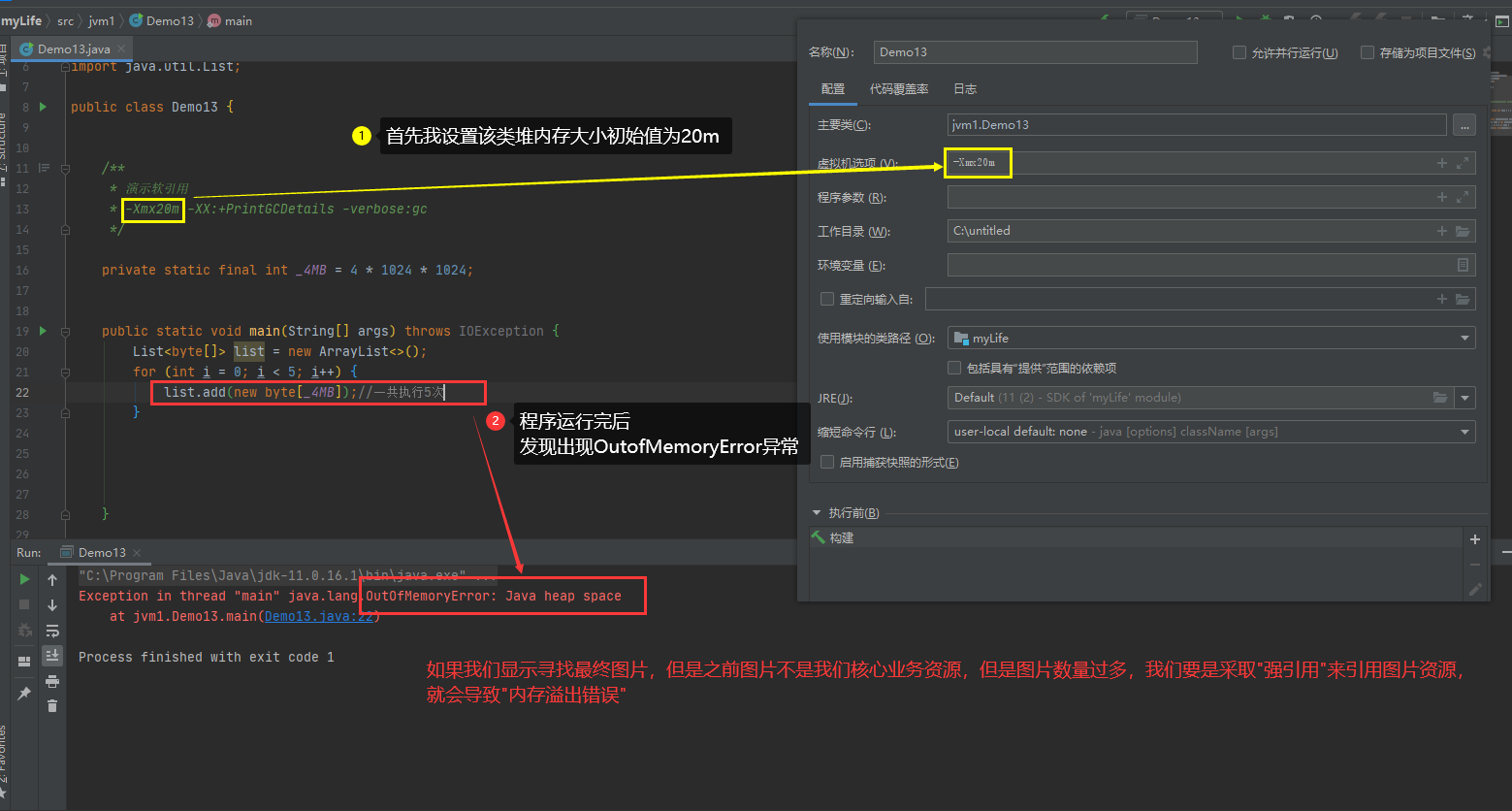Click the fold end marker at line 14
The image size is (1512, 811).
click(x=66, y=230)
